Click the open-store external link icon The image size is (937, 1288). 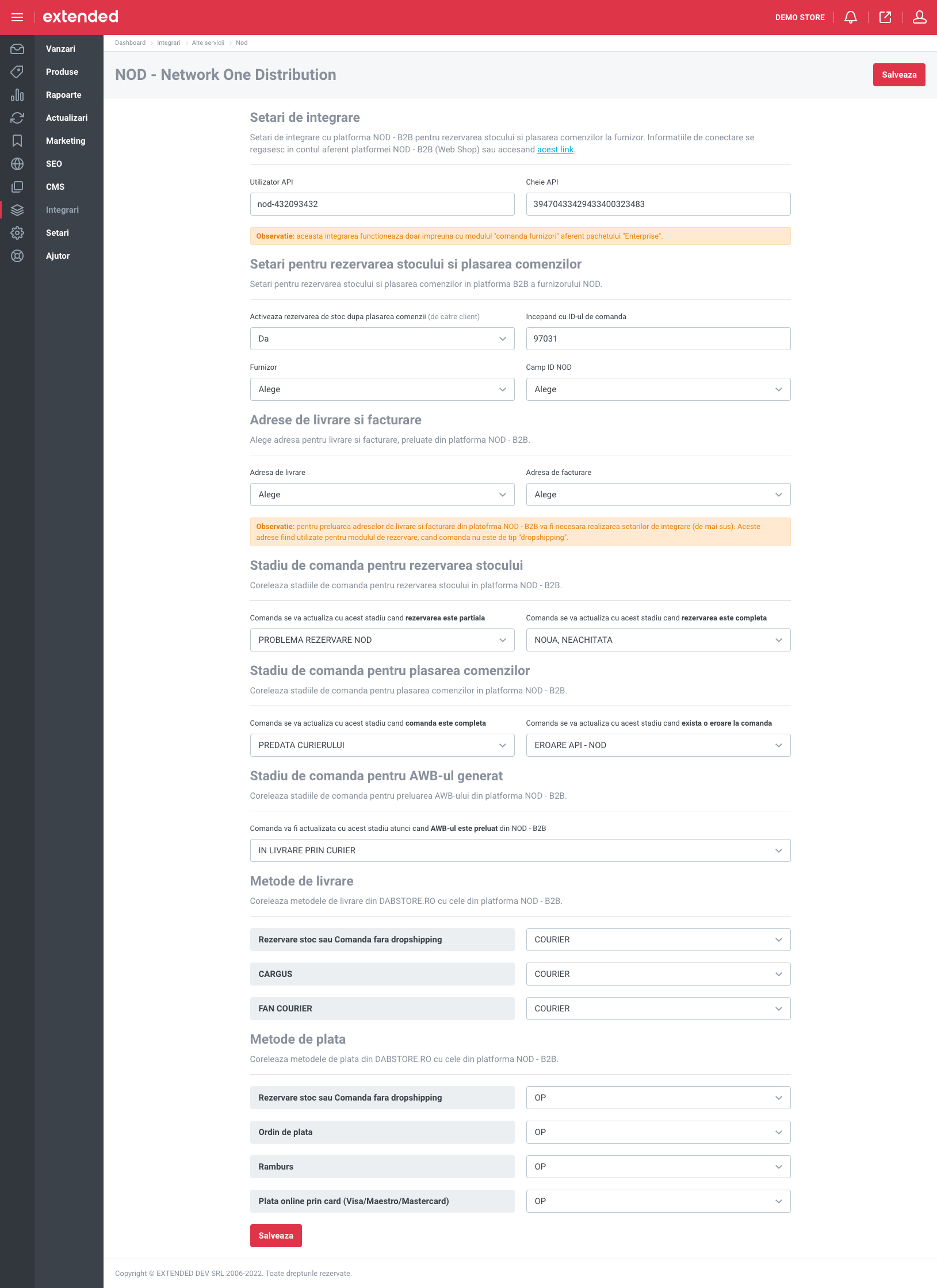coord(885,17)
